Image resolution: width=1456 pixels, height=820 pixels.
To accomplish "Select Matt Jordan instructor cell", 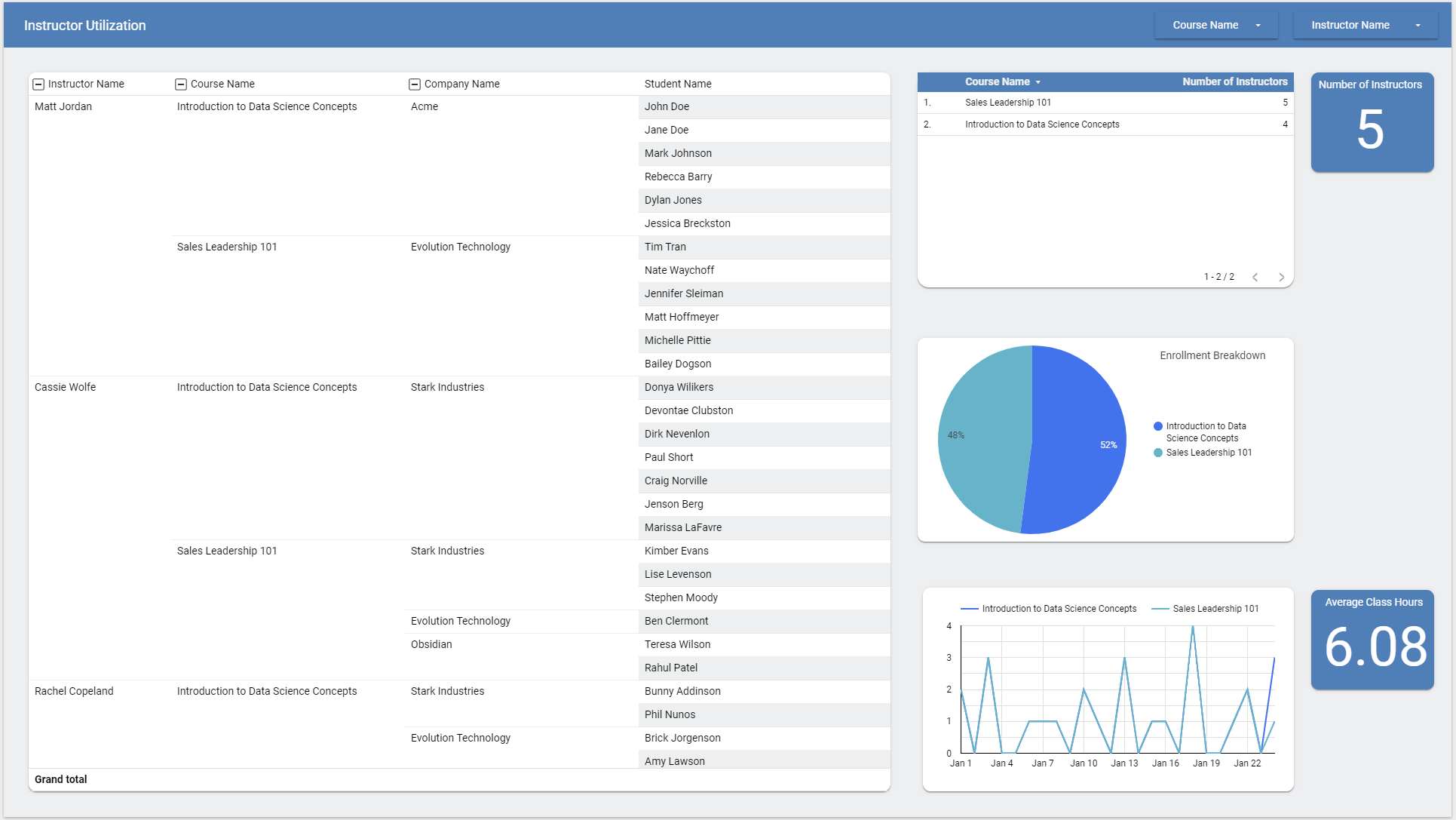I will click(x=63, y=106).
